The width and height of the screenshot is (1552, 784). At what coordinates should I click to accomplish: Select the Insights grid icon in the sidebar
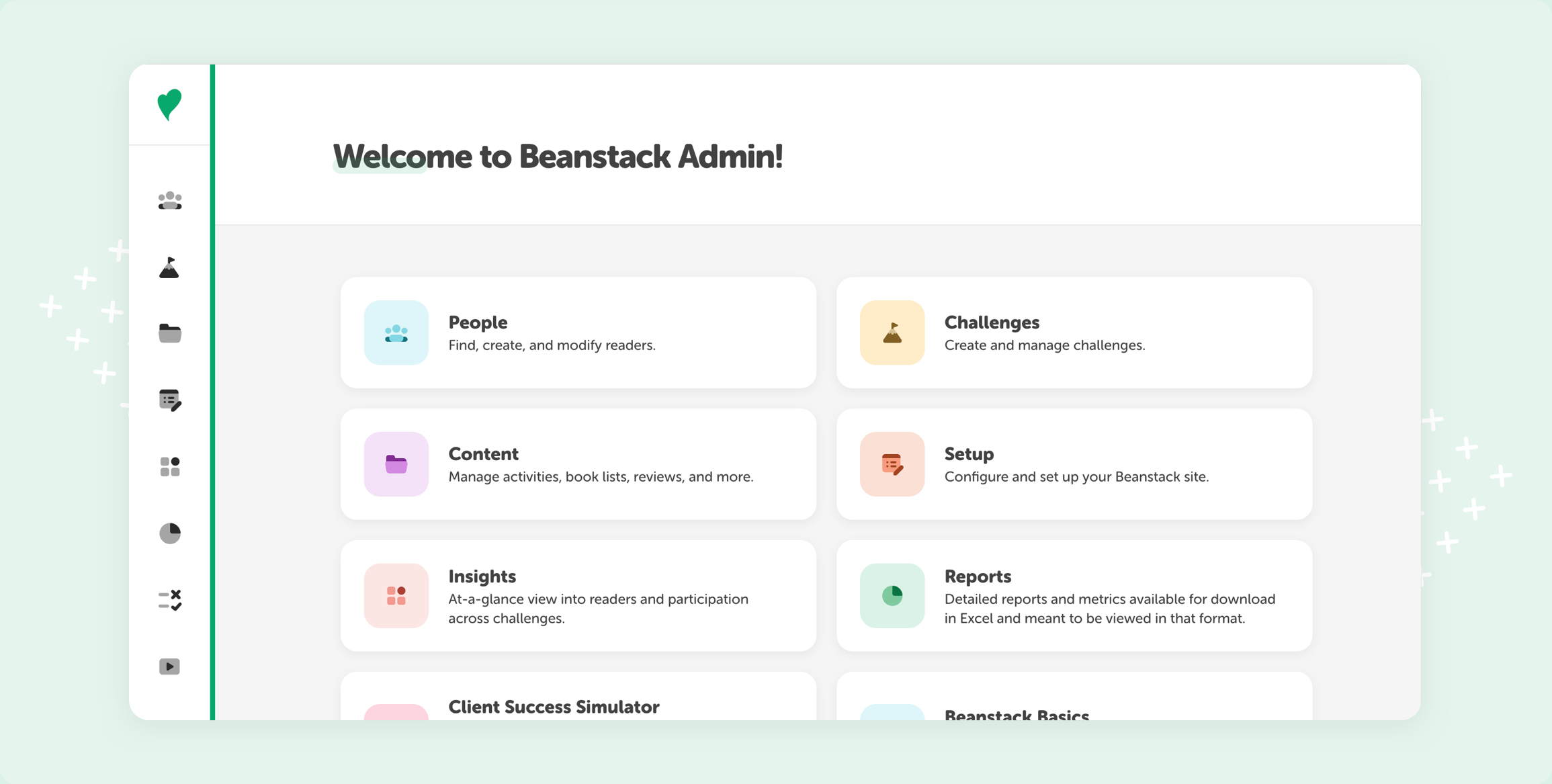pyautogui.click(x=169, y=466)
